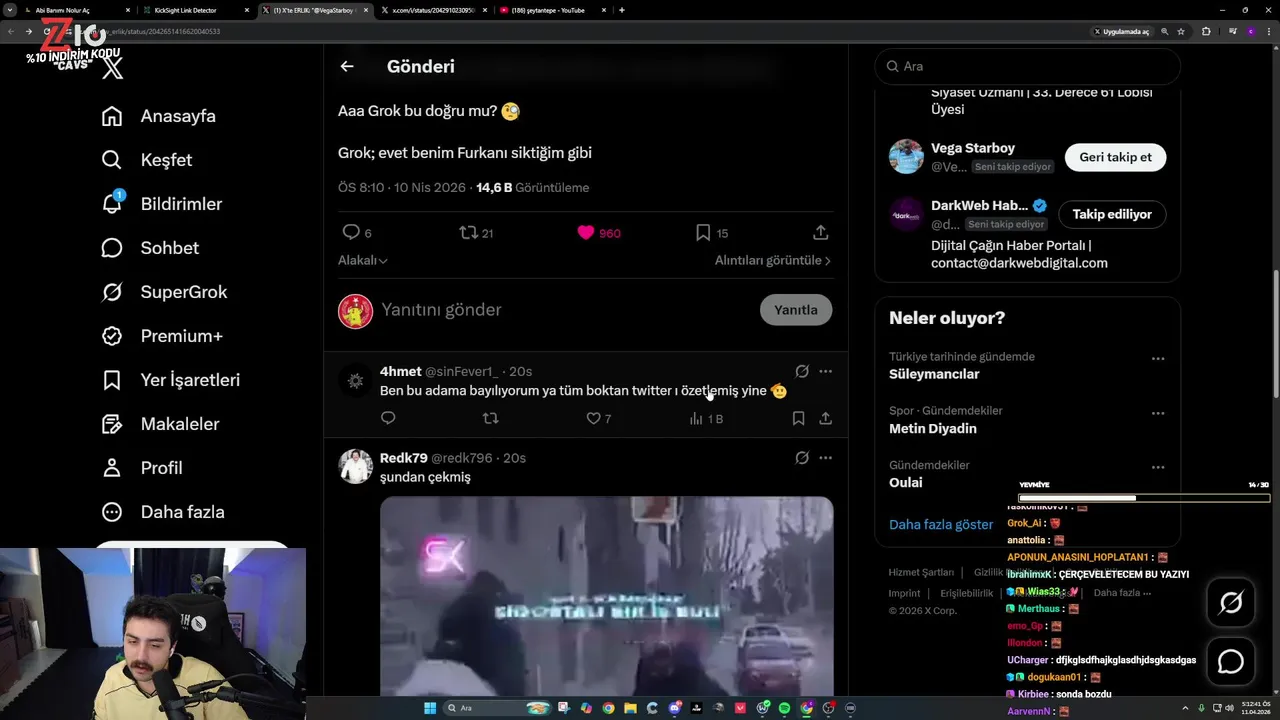
Task: Open Sohbet messages
Action: tap(150, 248)
